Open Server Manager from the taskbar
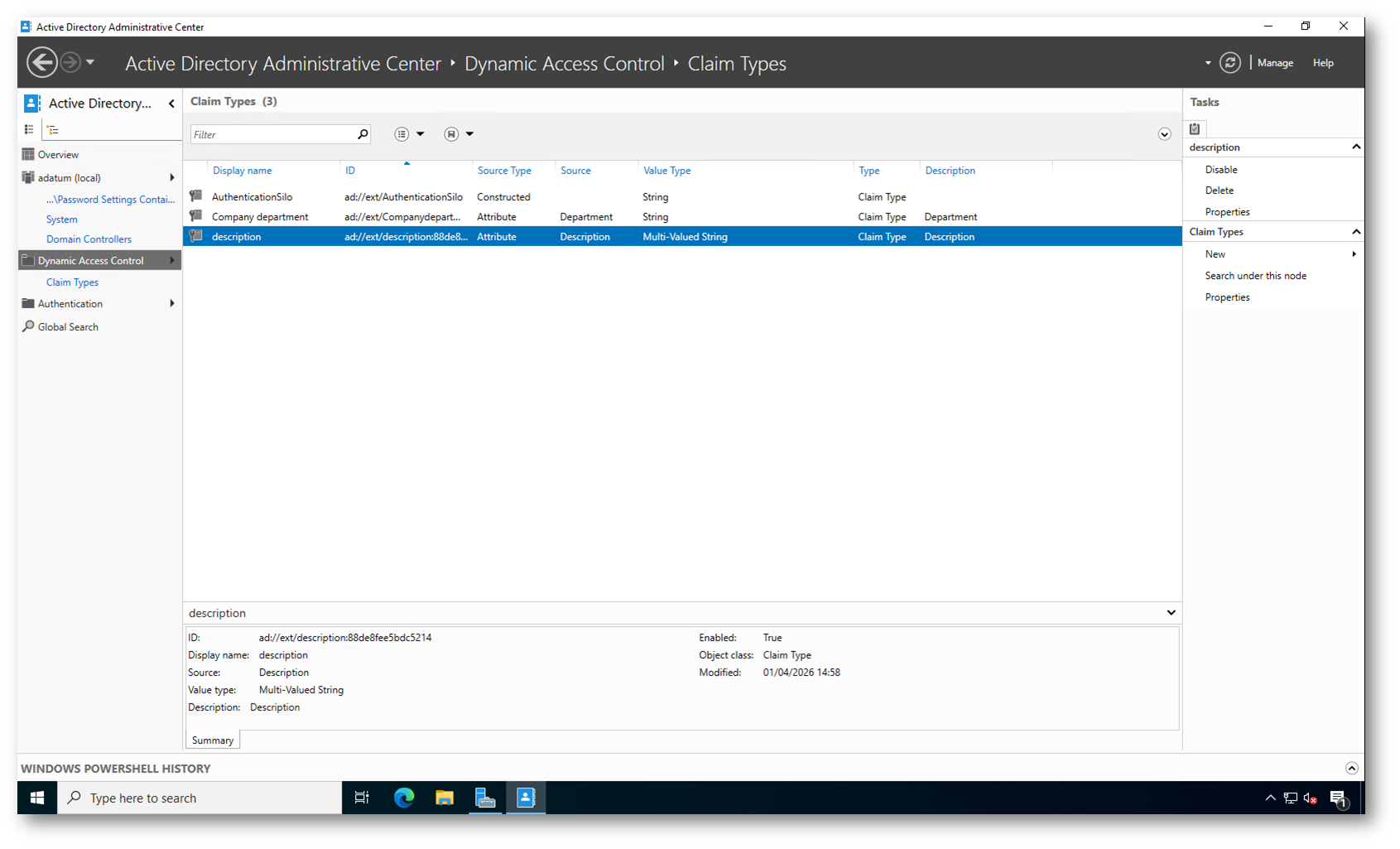 485,798
